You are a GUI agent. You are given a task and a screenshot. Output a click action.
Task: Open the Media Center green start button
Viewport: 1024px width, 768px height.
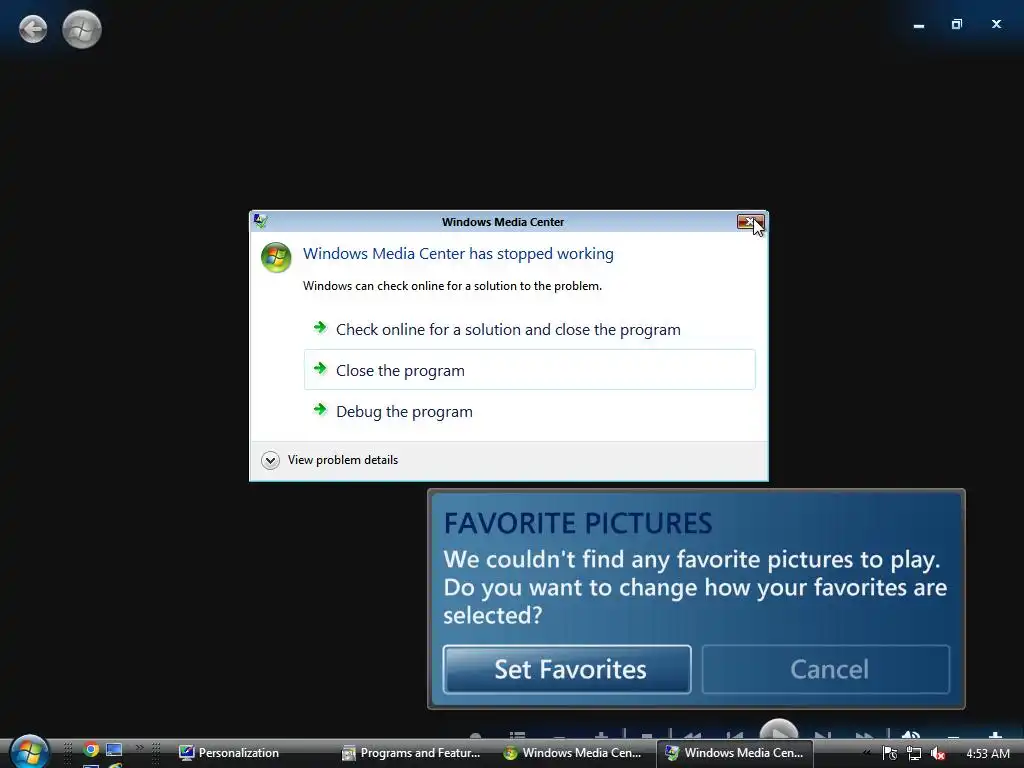tap(82, 29)
